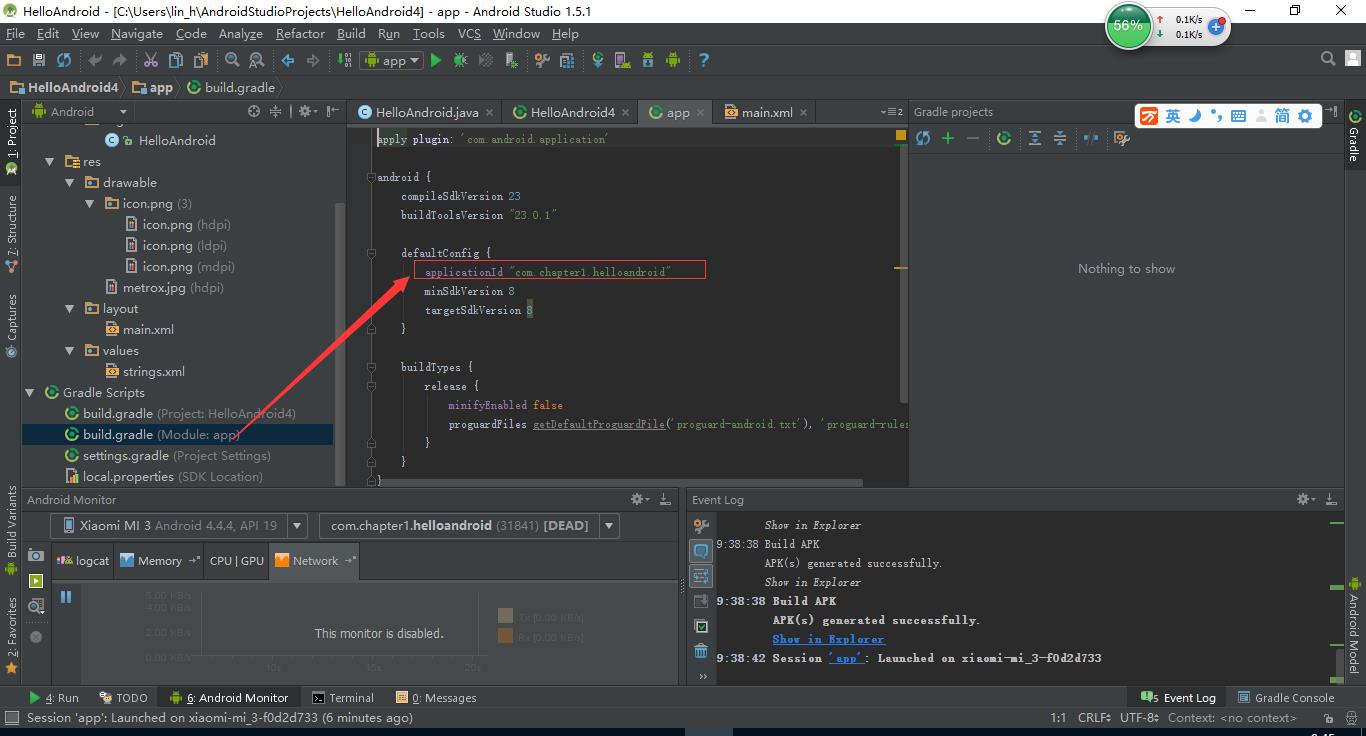The width and height of the screenshot is (1366, 736).
Task: Click the green Run app icon
Action: coord(435,60)
